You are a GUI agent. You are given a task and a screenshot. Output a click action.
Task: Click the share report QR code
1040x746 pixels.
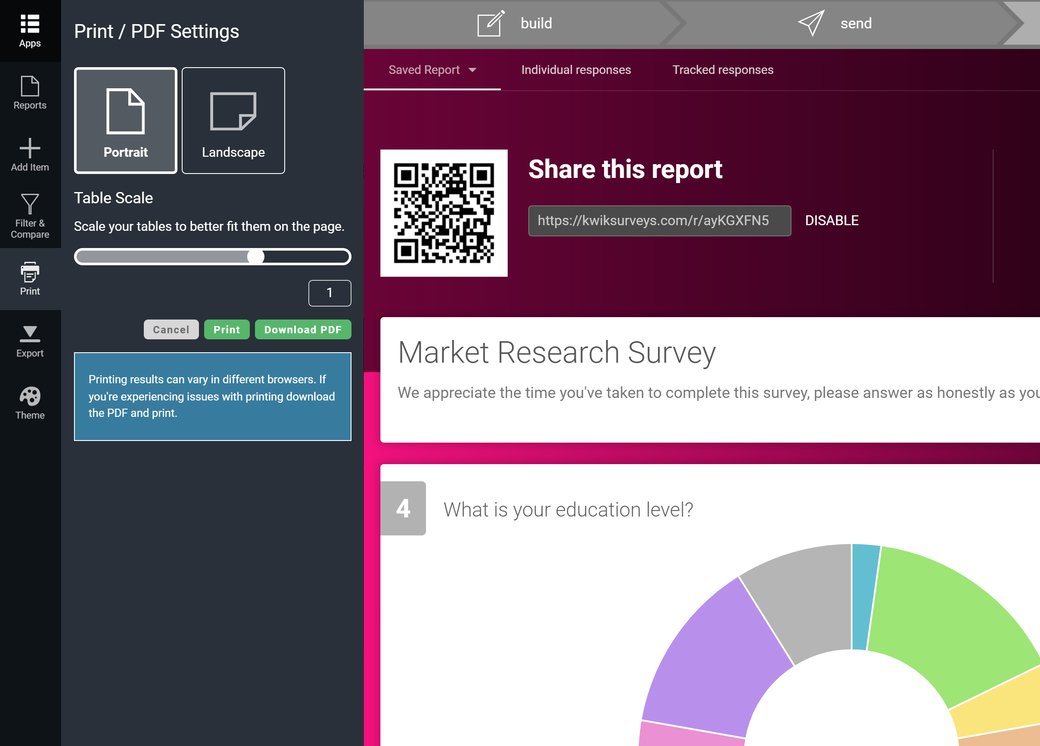point(443,212)
